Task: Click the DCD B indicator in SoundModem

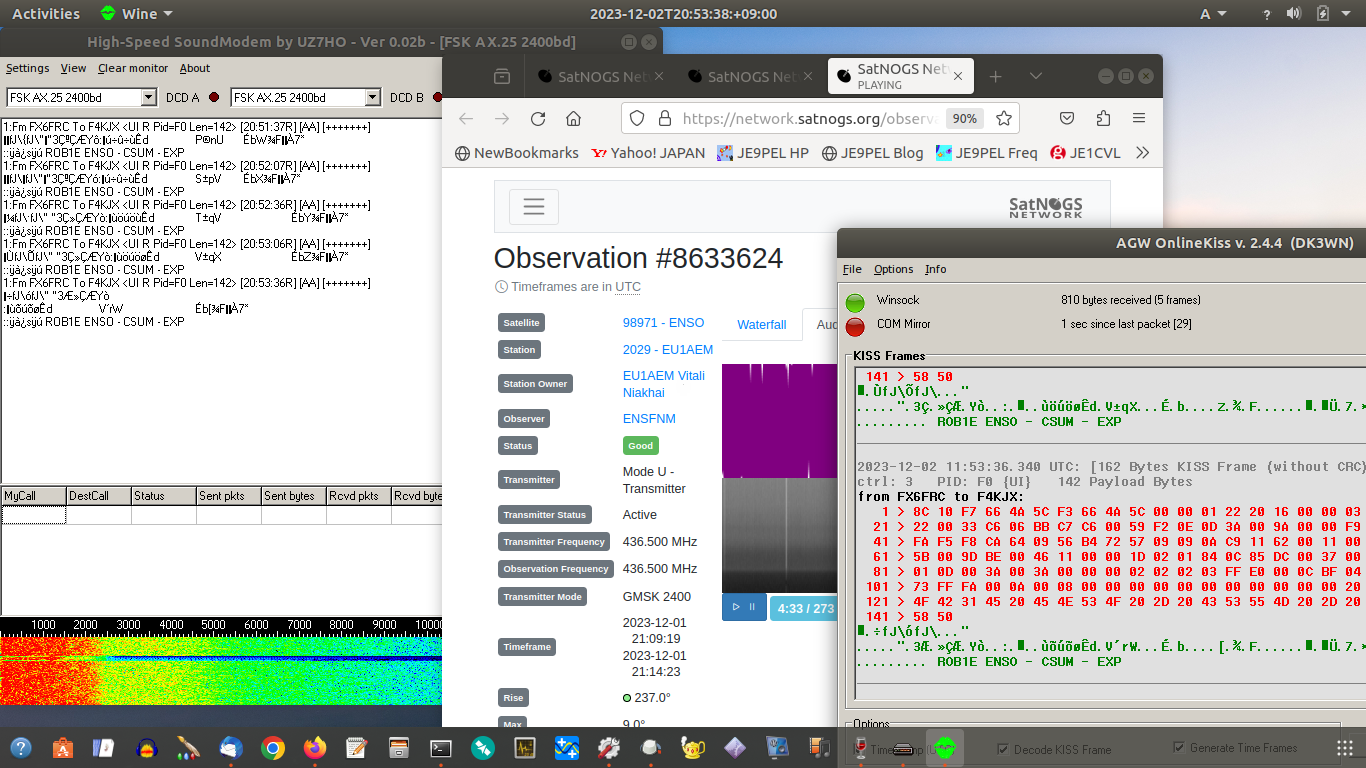Action: pos(437,97)
